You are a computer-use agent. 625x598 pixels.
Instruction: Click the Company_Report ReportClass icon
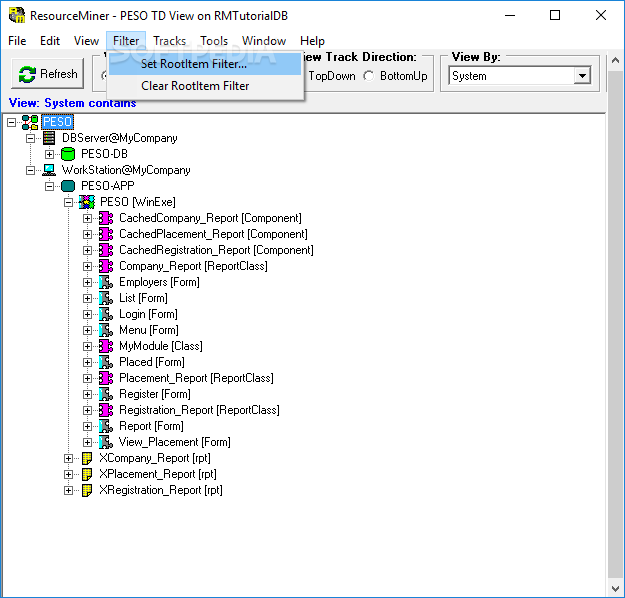click(106, 266)
